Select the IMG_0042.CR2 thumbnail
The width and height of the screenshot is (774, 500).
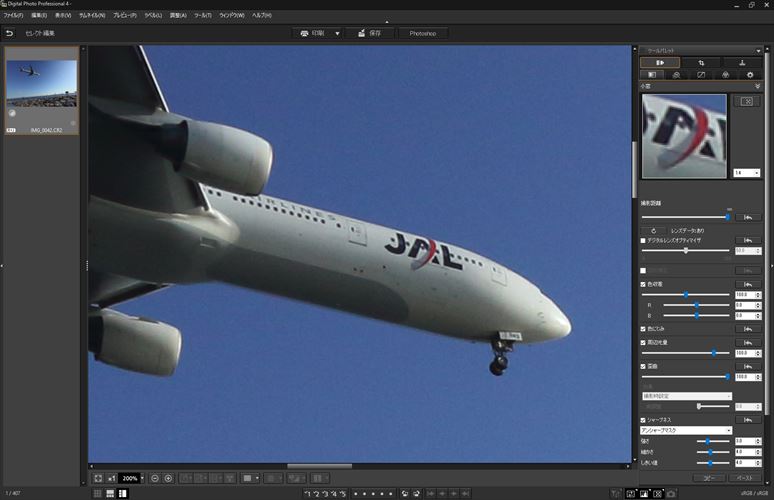click(41, 90)
